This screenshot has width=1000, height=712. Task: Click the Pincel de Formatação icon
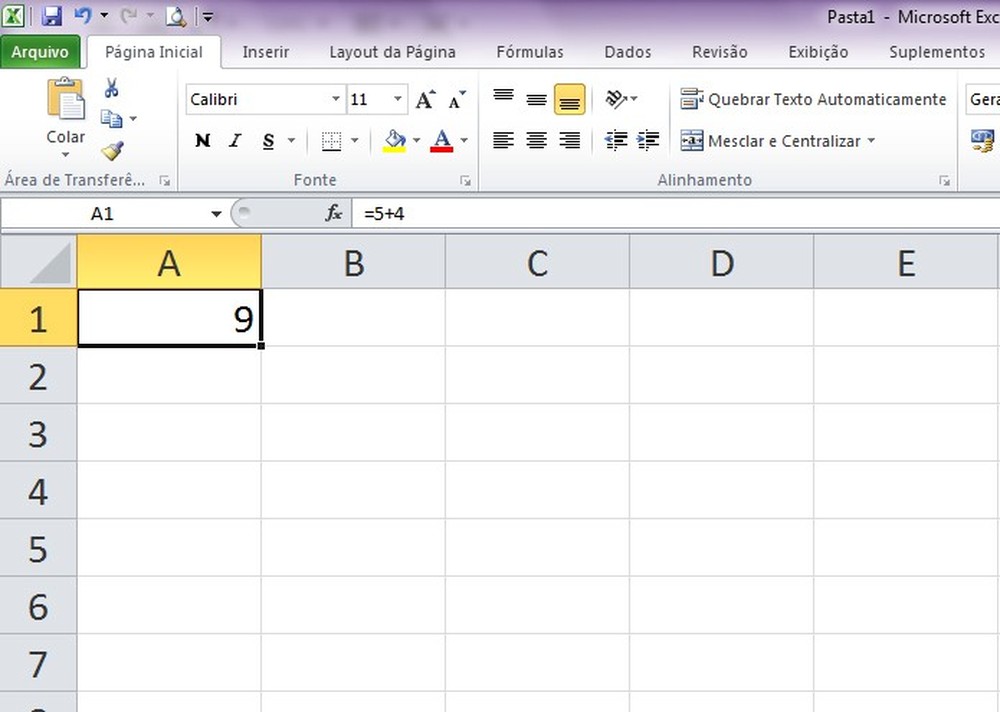pos(112,151)
